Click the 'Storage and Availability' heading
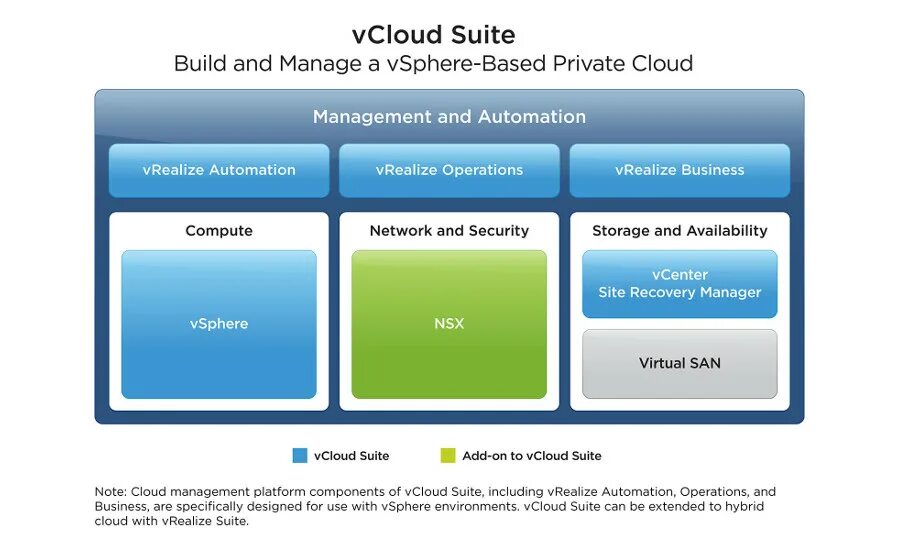The height and width of the screenshot is (550, 900). (x=680, y=231)
